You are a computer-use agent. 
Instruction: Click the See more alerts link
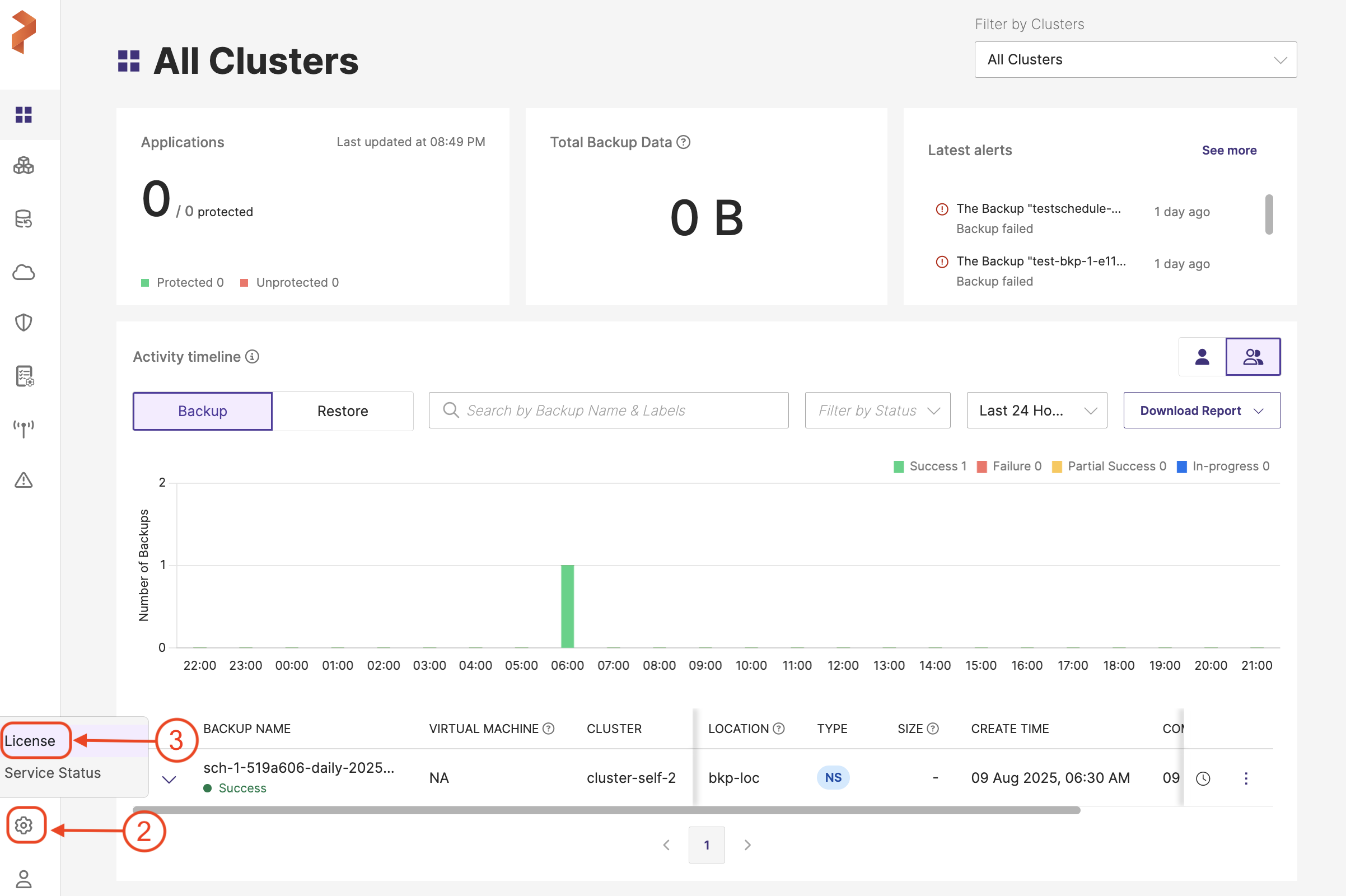(1228, 150)
